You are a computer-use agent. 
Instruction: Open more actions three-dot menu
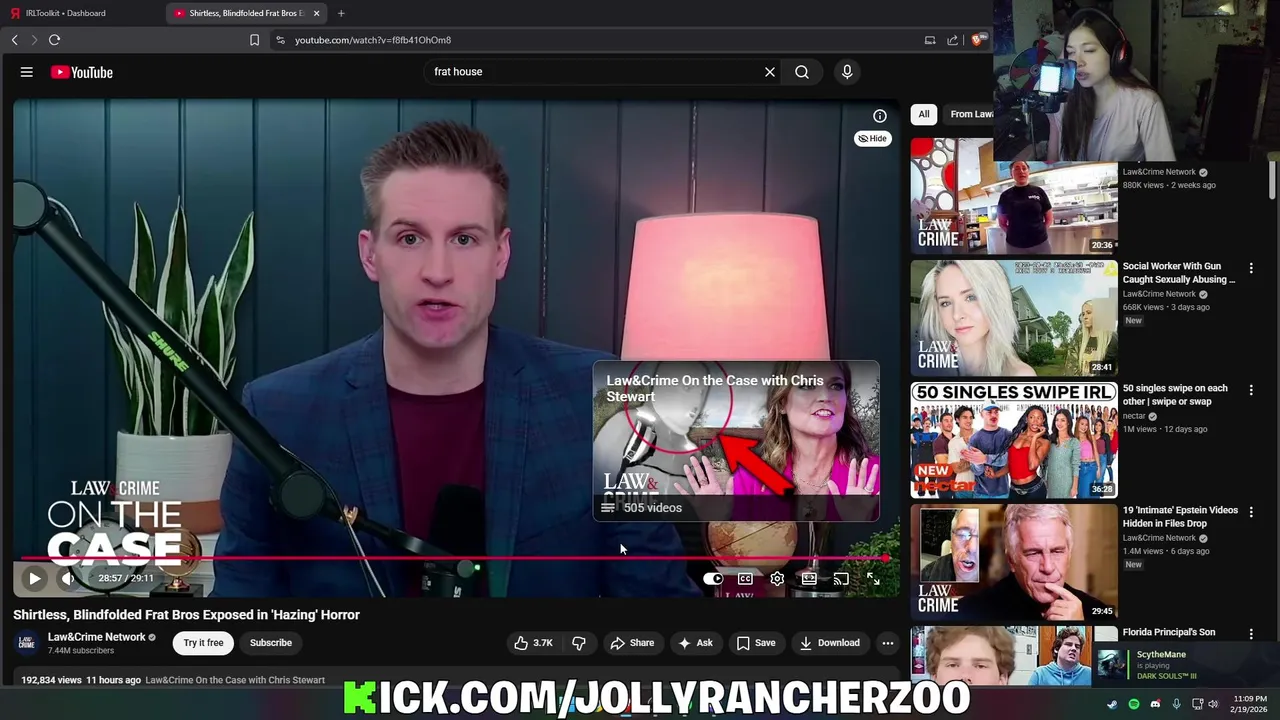(887, 643)
